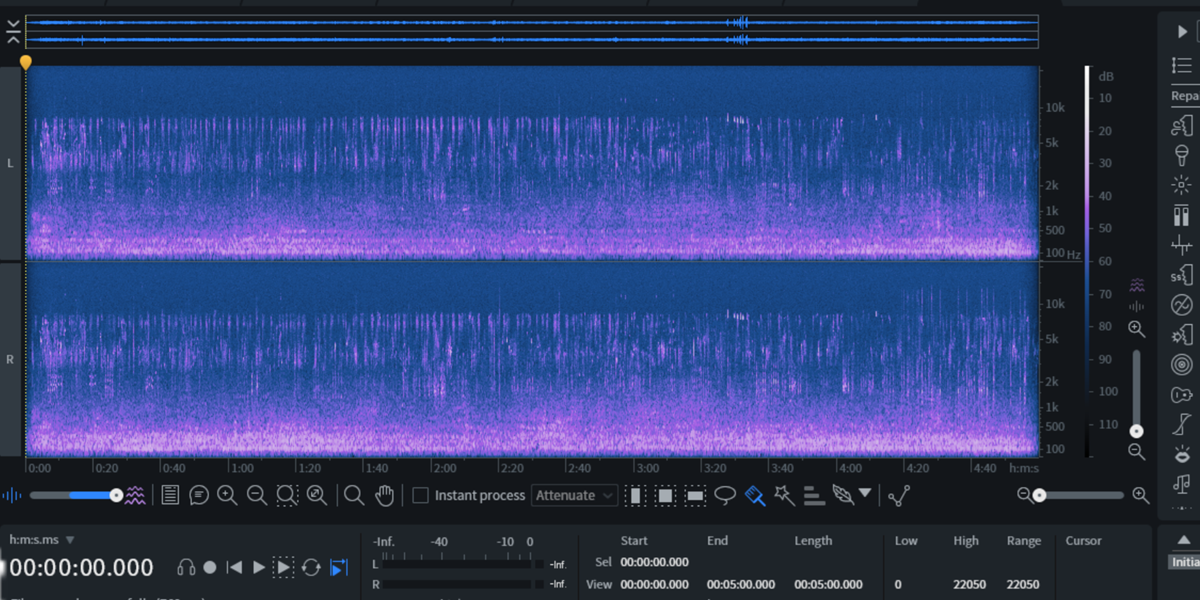
Task: Open the lips-shaped Repair module
Action: tap(1182, 455)
